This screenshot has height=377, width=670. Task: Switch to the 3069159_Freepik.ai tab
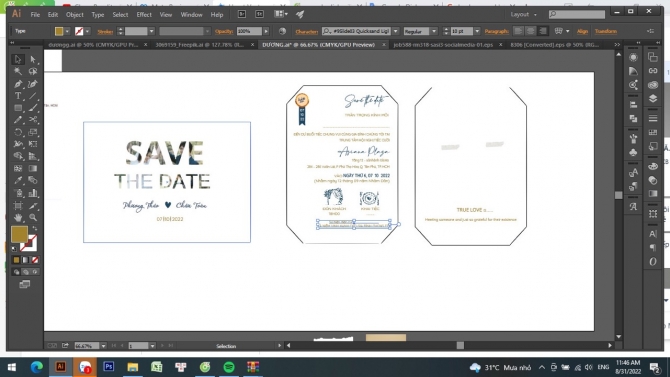tap(203, 44)
